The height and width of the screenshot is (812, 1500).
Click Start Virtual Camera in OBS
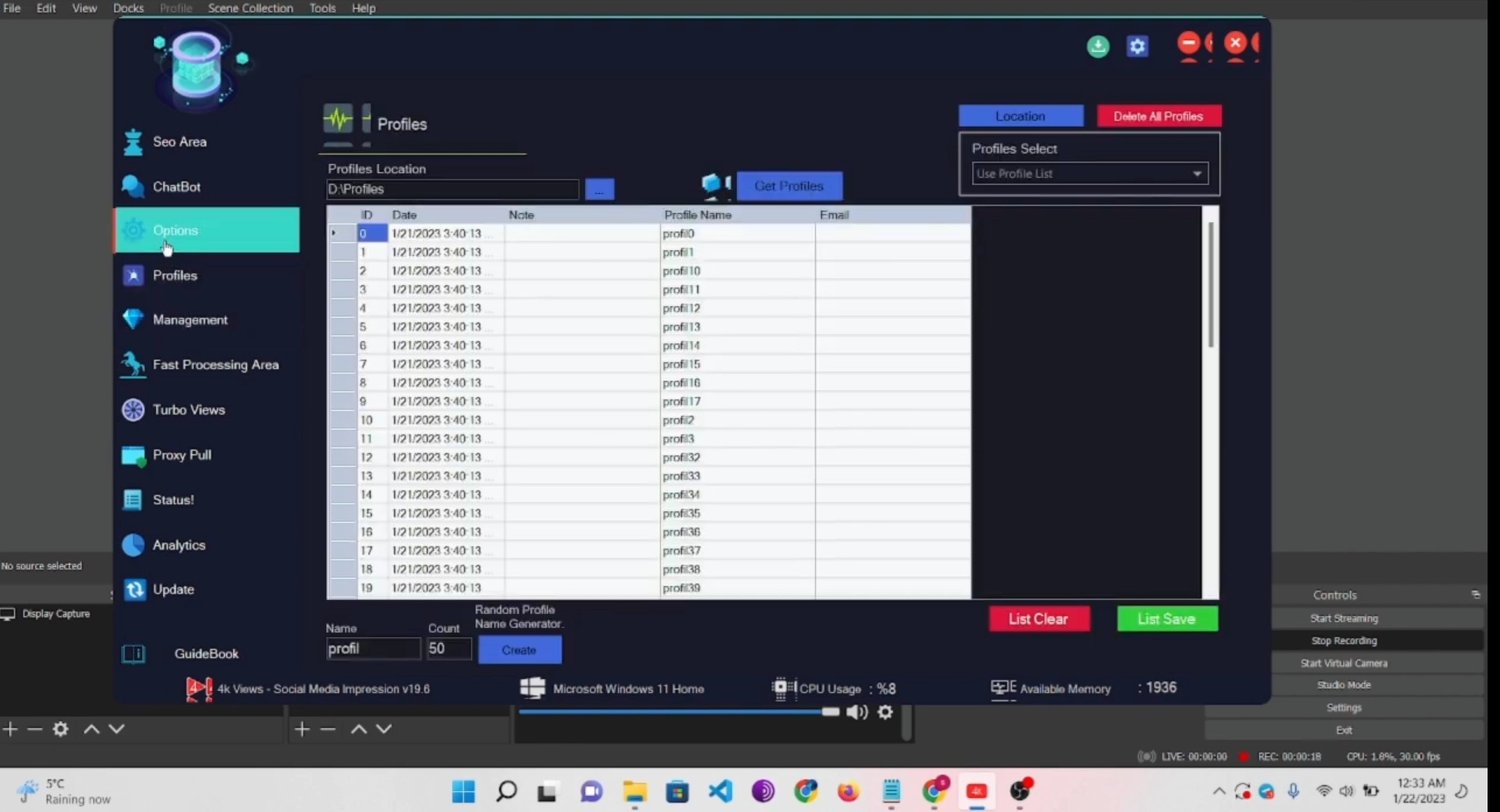[x=1344, y=663]
